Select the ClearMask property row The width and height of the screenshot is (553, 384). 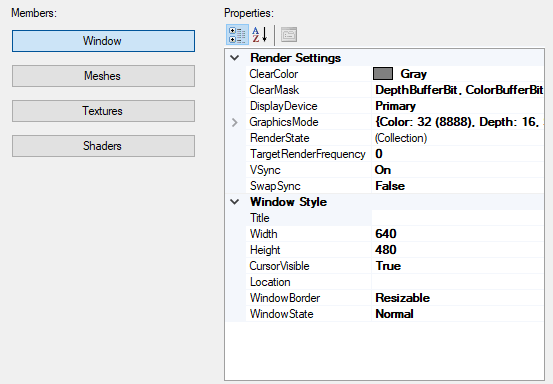point(394,90)
